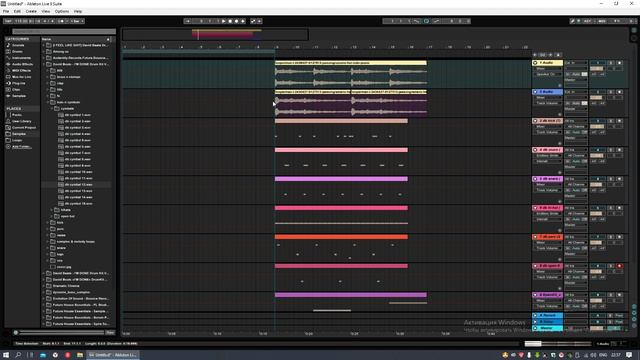Toggle '1 Audio' track activator button

tap(598, 63)
